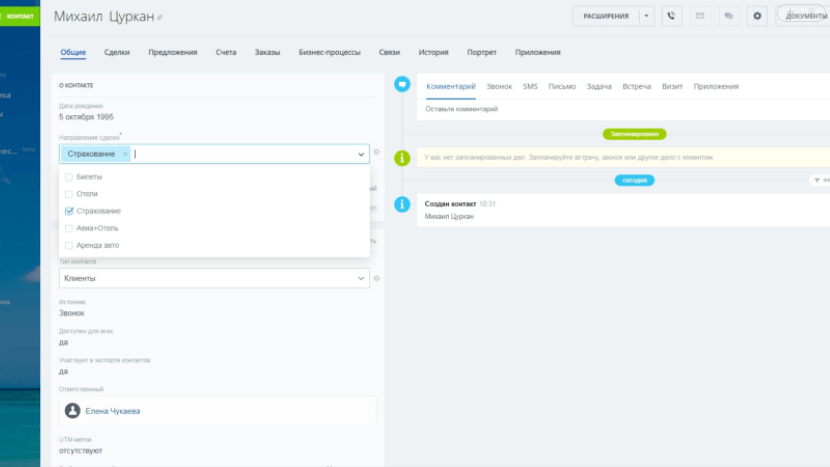This screenshot has height=467, width=830.
Task: Select the SMS timeline tab
Action: 530,86
